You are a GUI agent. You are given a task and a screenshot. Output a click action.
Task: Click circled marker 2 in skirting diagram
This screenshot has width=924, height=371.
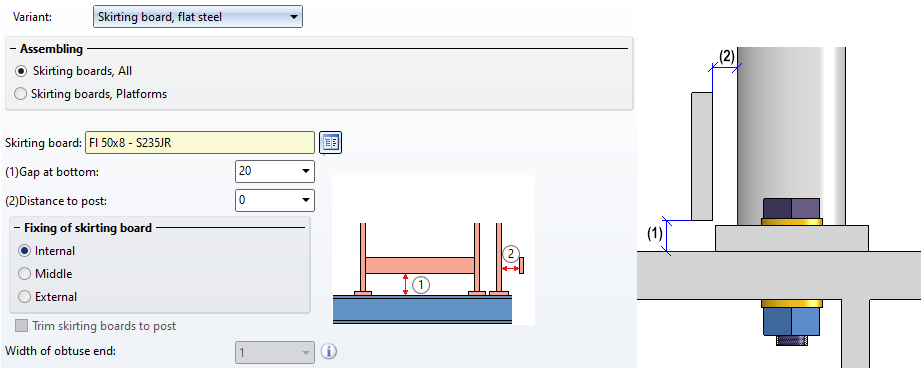pyautogui.click(x=510, y=254)
